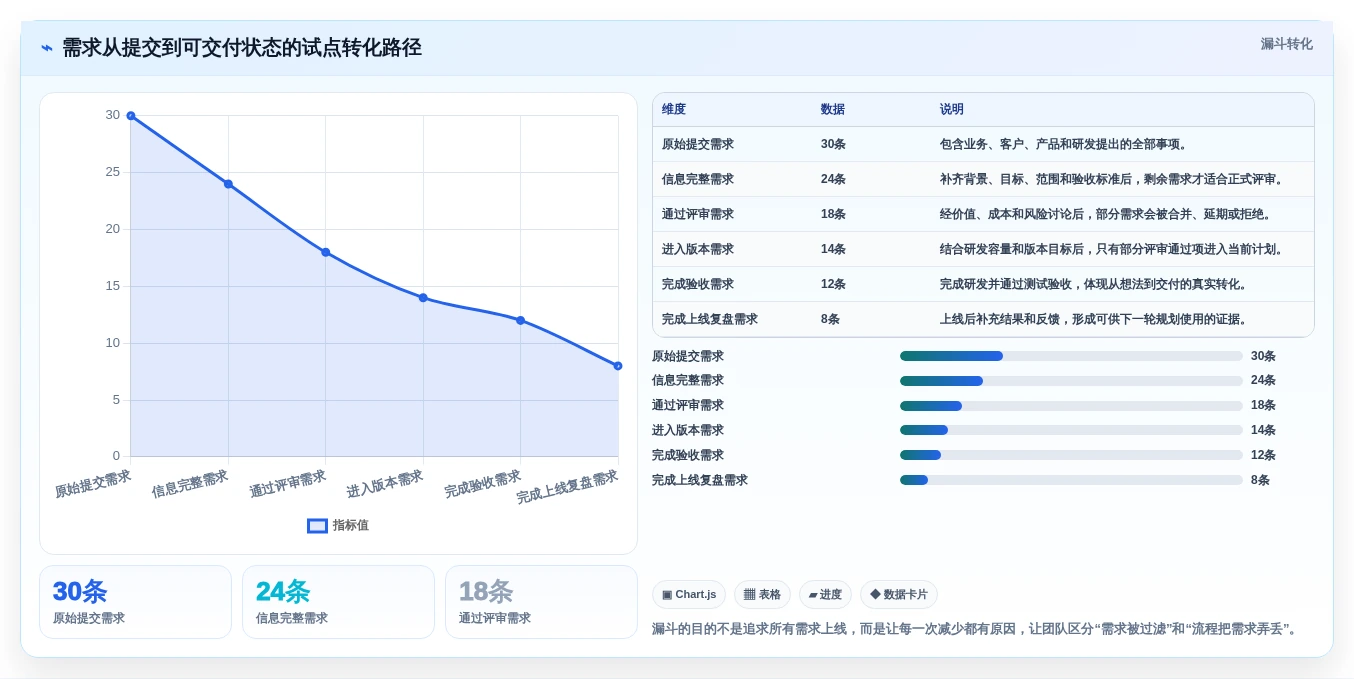Click the 信息完整需求 progress bar
This screenshot has height=679, width=1354.
(1071, 381)
